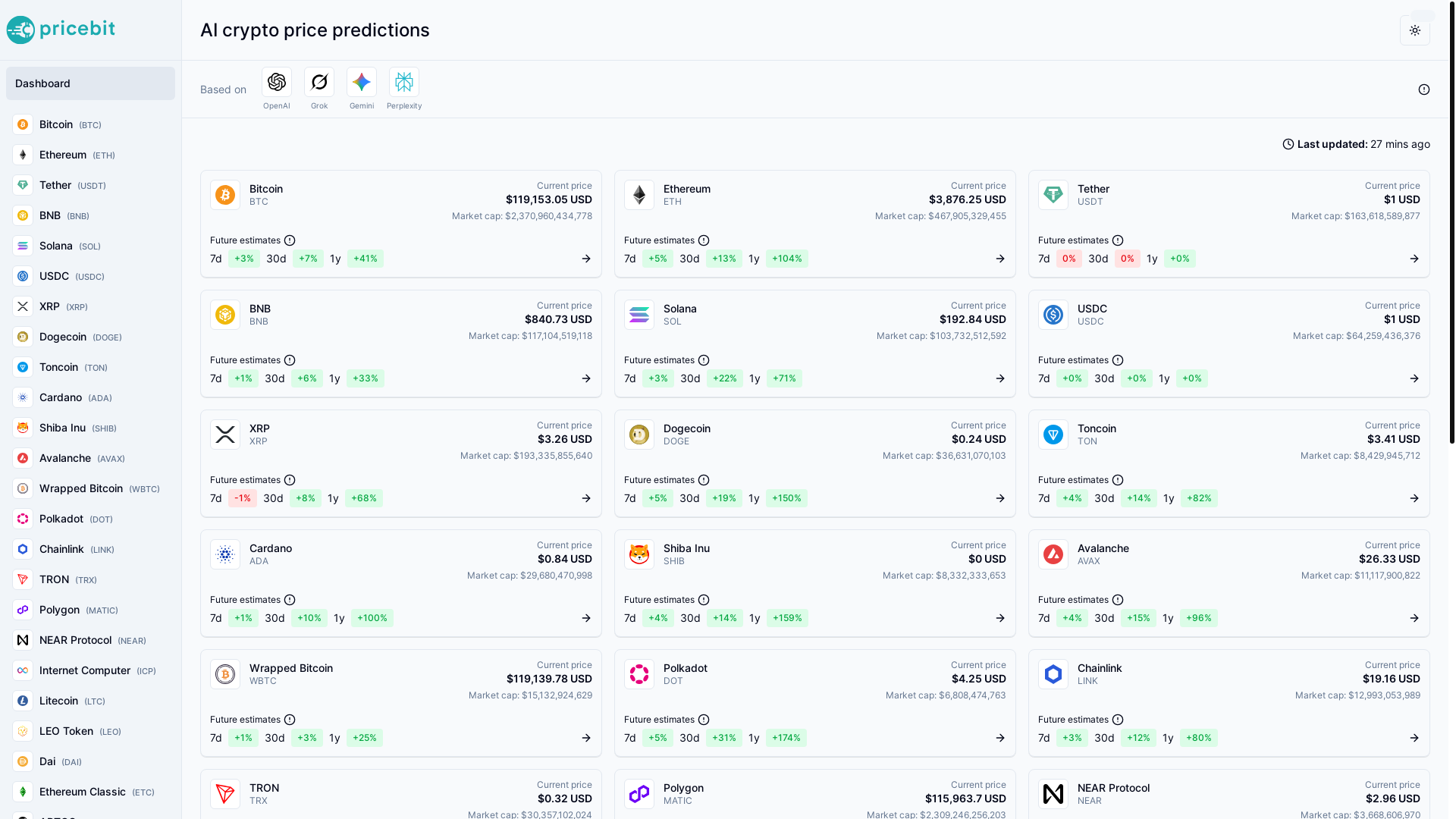The image size is (1456, 819).
Task: Open Litecoin (LTC) sidebar link
Action: (90, 701)
